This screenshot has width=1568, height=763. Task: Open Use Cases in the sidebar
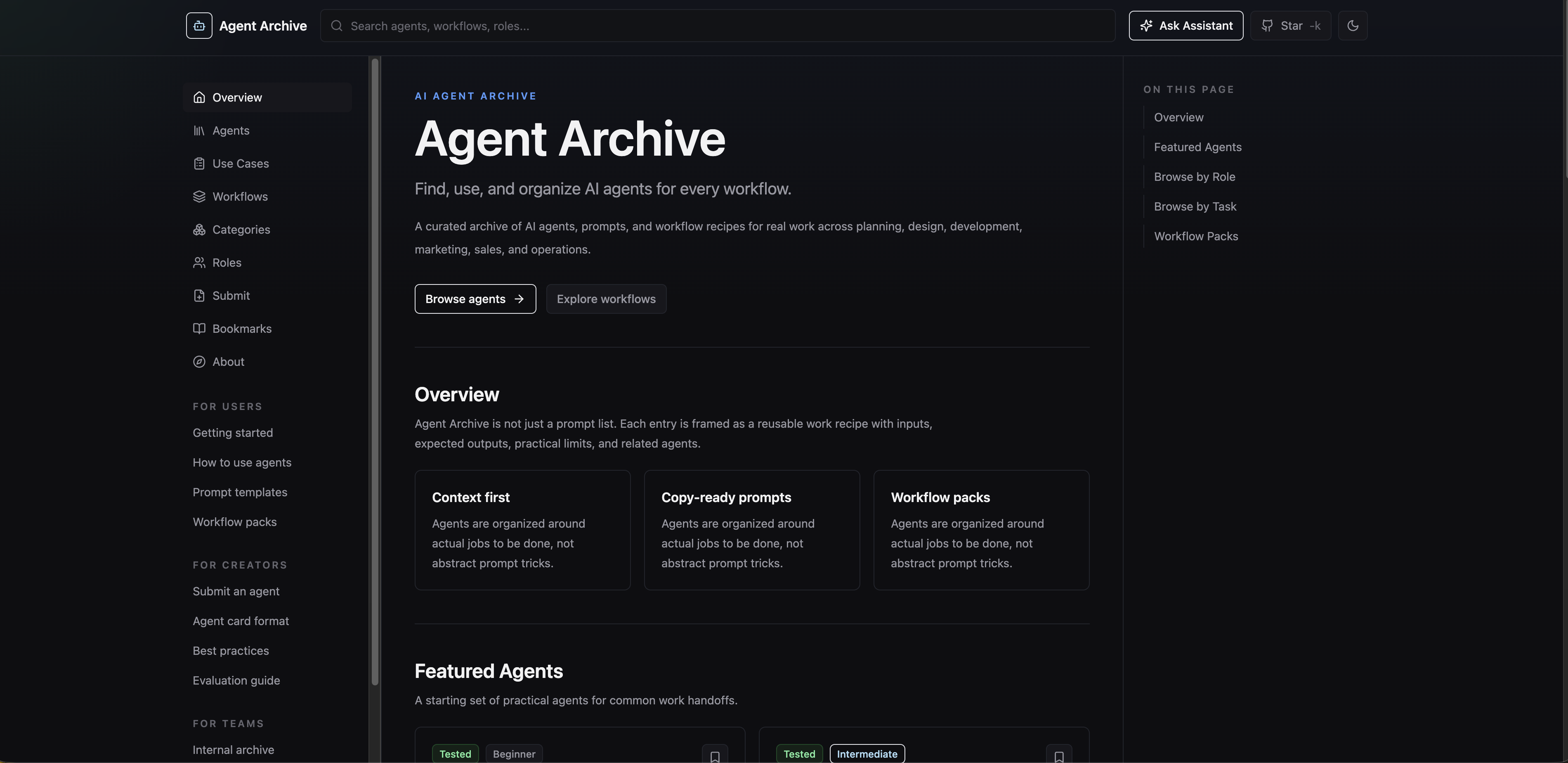[267, 163]
